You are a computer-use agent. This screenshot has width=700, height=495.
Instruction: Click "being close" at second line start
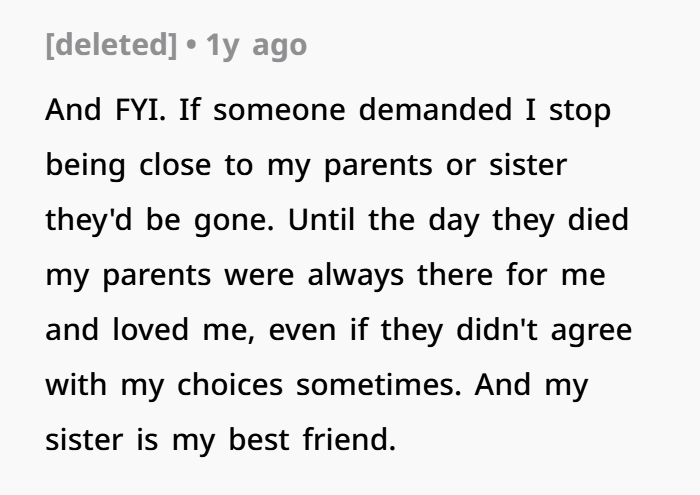pyautogui.click(x=128, y=166)
